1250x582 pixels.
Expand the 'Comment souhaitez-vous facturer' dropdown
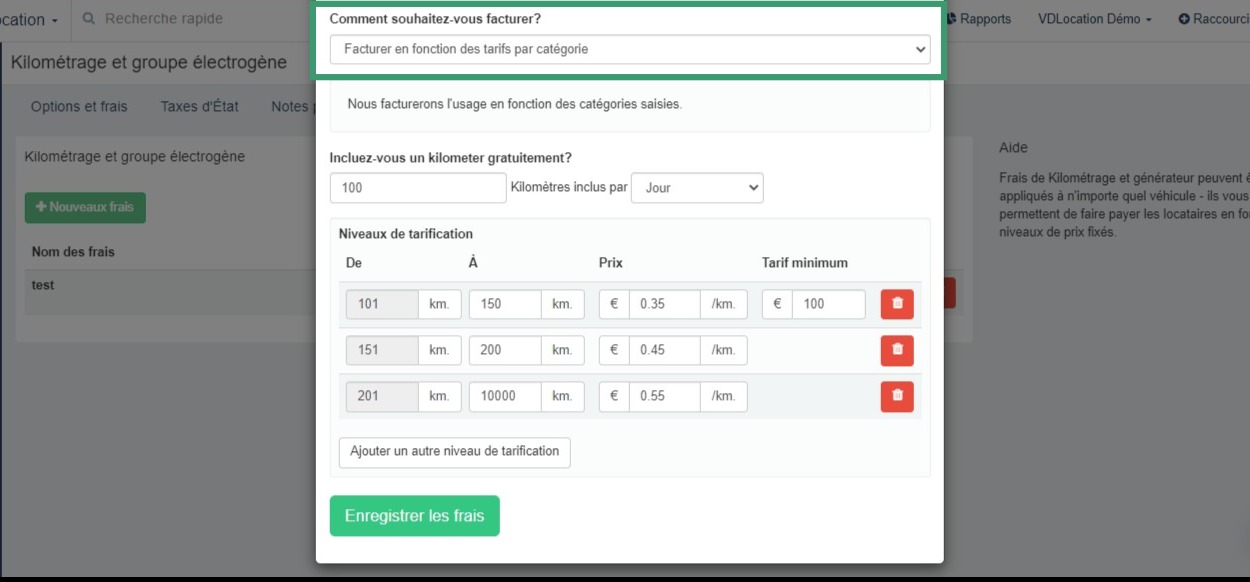click(629, 49)
